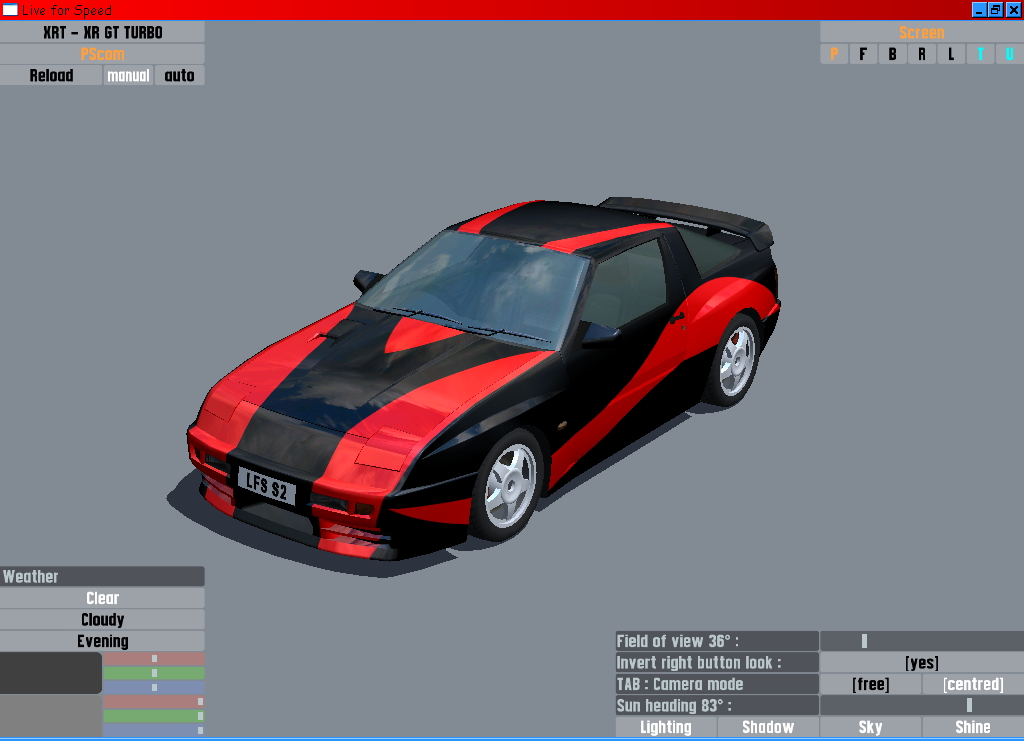This screenshot has height=741, width=1024.
Task: Select the R right view button
Action: pyautogui.click(x=921, y=54)
